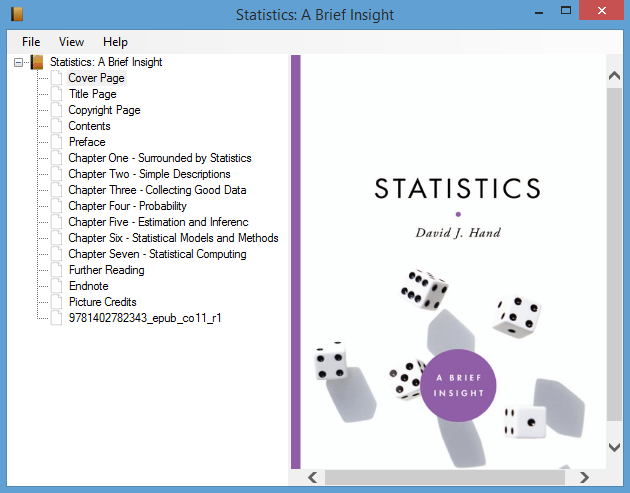Maximize the ebook reader window
The width and height of the screenshot is (630, 493).
(x=566, y=10)
